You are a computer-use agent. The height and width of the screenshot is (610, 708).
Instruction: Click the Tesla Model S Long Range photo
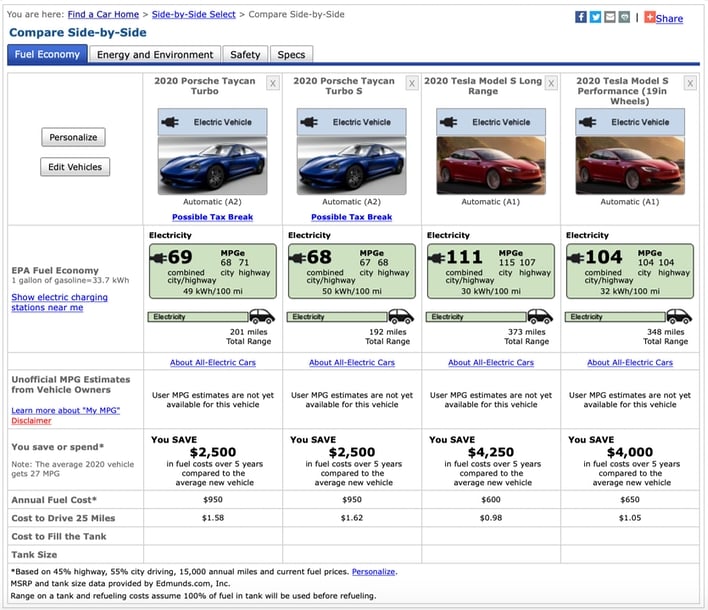(491, 166)
